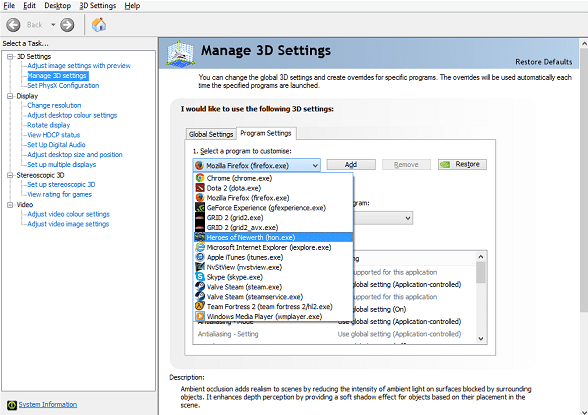Click the GeForce Experience icon
Image resolution: width=588 pixels, height=415 pixels.
click(200, 208)
